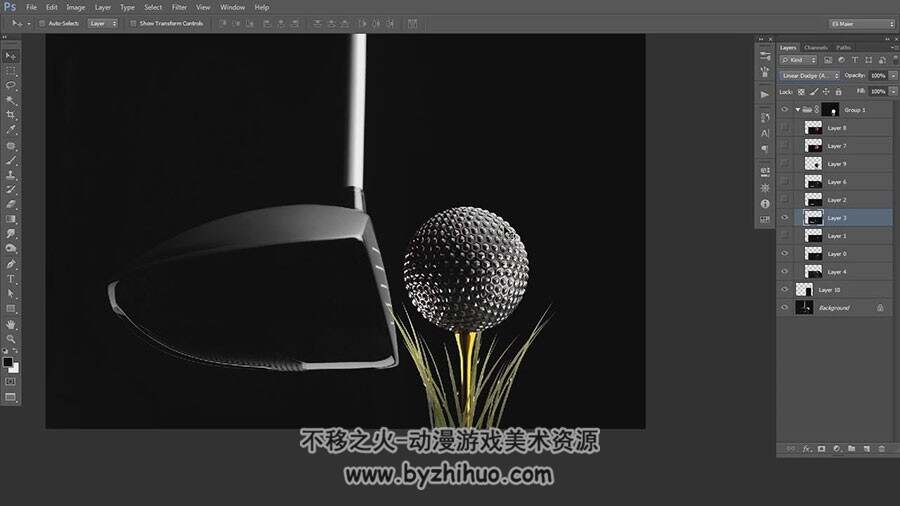Hide Group 1 via eye icon
Image resolution: width=900 pixels, height=506 pixels.
[x=785, y=110]
